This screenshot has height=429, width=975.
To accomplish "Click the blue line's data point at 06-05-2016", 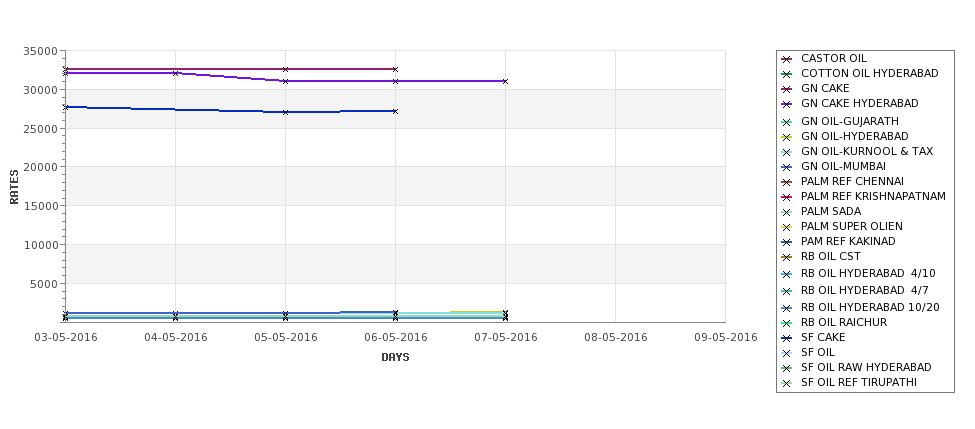I will coord(395,111).
